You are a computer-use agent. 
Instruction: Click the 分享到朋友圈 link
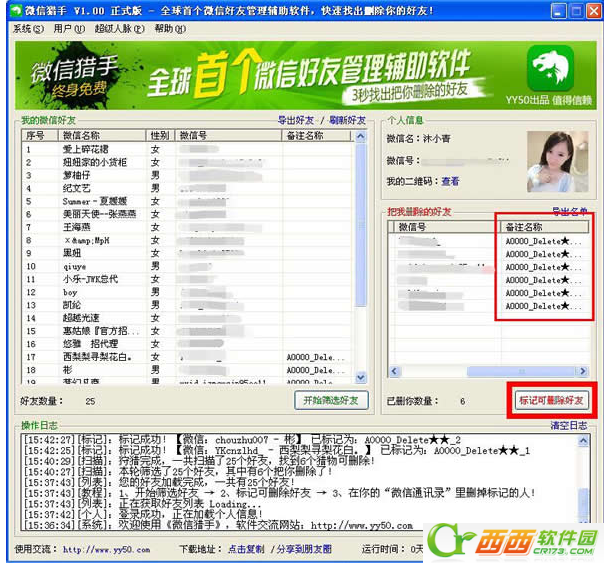tap(304, 549)
